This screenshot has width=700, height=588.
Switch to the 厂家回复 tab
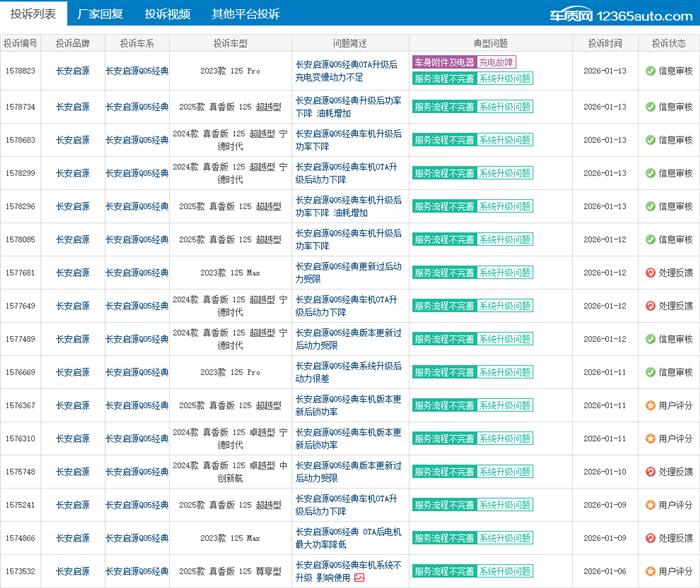click(x=100, y=14)
